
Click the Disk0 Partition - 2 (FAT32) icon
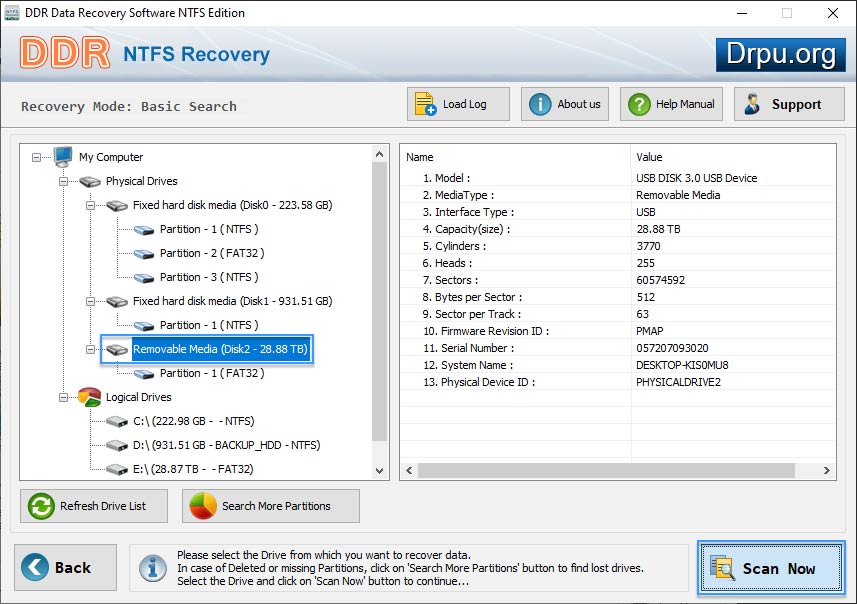[144, 254]
